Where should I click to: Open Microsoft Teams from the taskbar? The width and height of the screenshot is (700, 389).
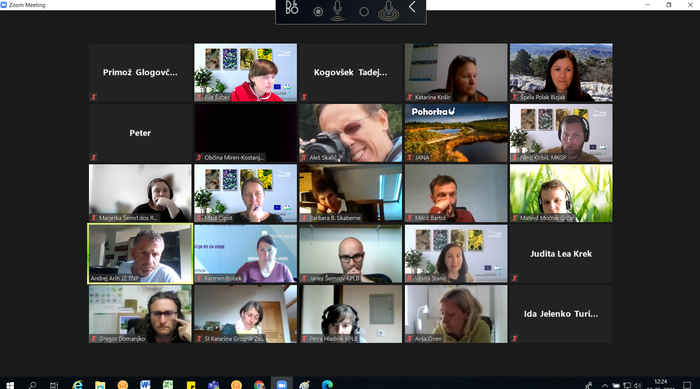[x=213, y=385]
